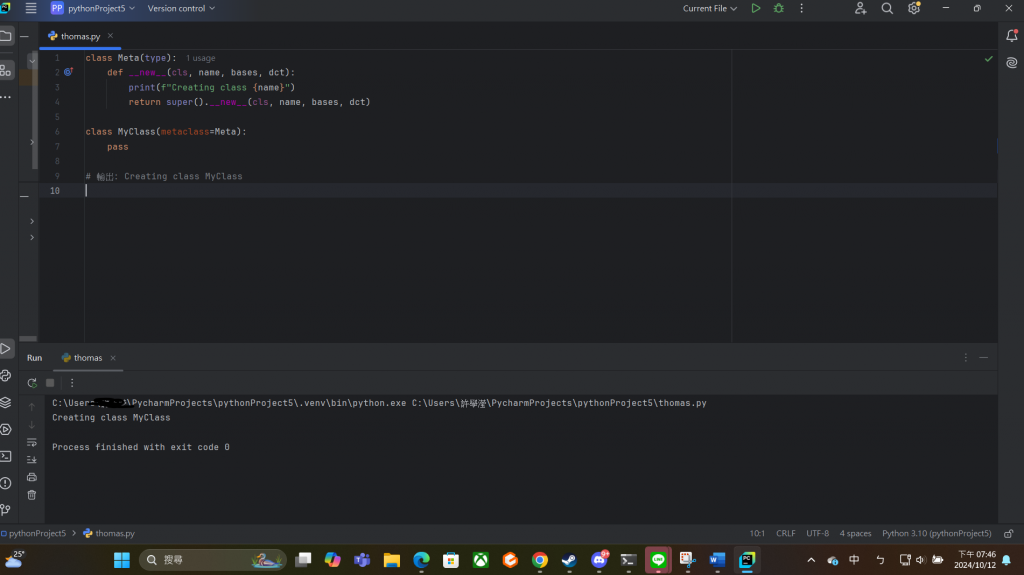The width and height of the screenshot is (1024, 575).
Task: Show more tool windows ellipsis
Action: pyautogui.click(x=6, y=97)
